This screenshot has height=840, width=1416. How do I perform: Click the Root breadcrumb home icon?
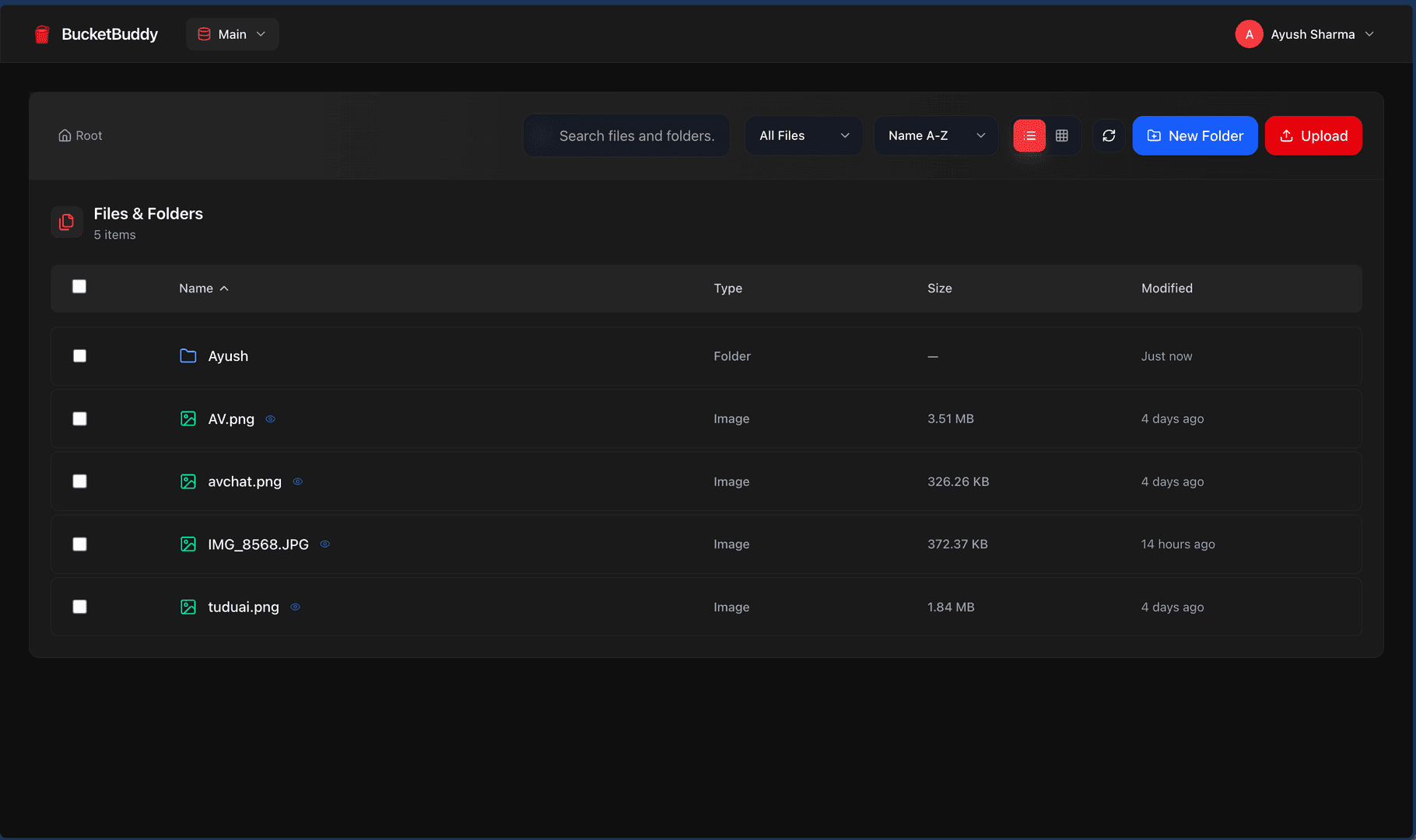coord(64,135)
